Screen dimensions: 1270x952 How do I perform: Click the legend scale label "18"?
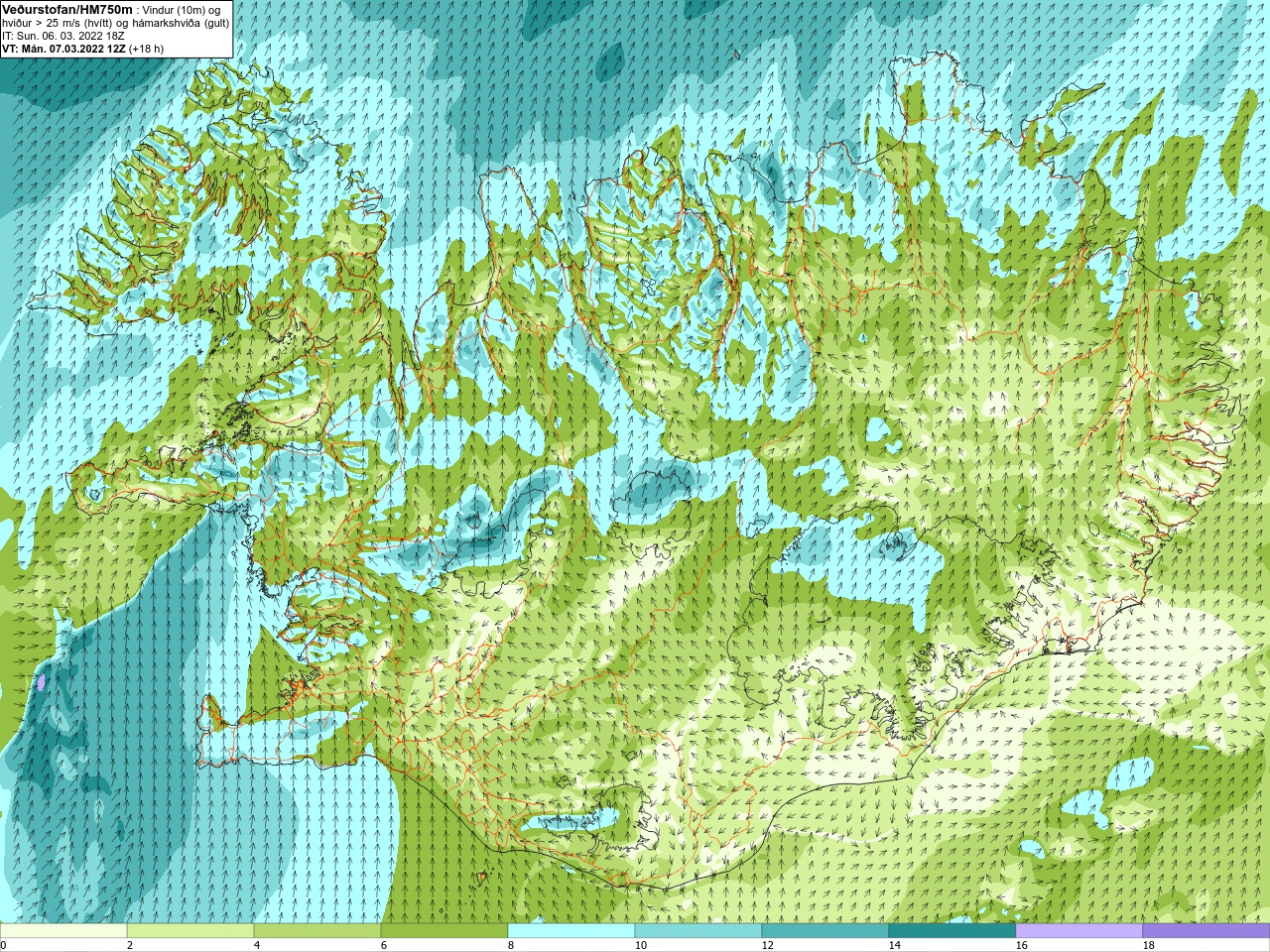[1149, 945]
